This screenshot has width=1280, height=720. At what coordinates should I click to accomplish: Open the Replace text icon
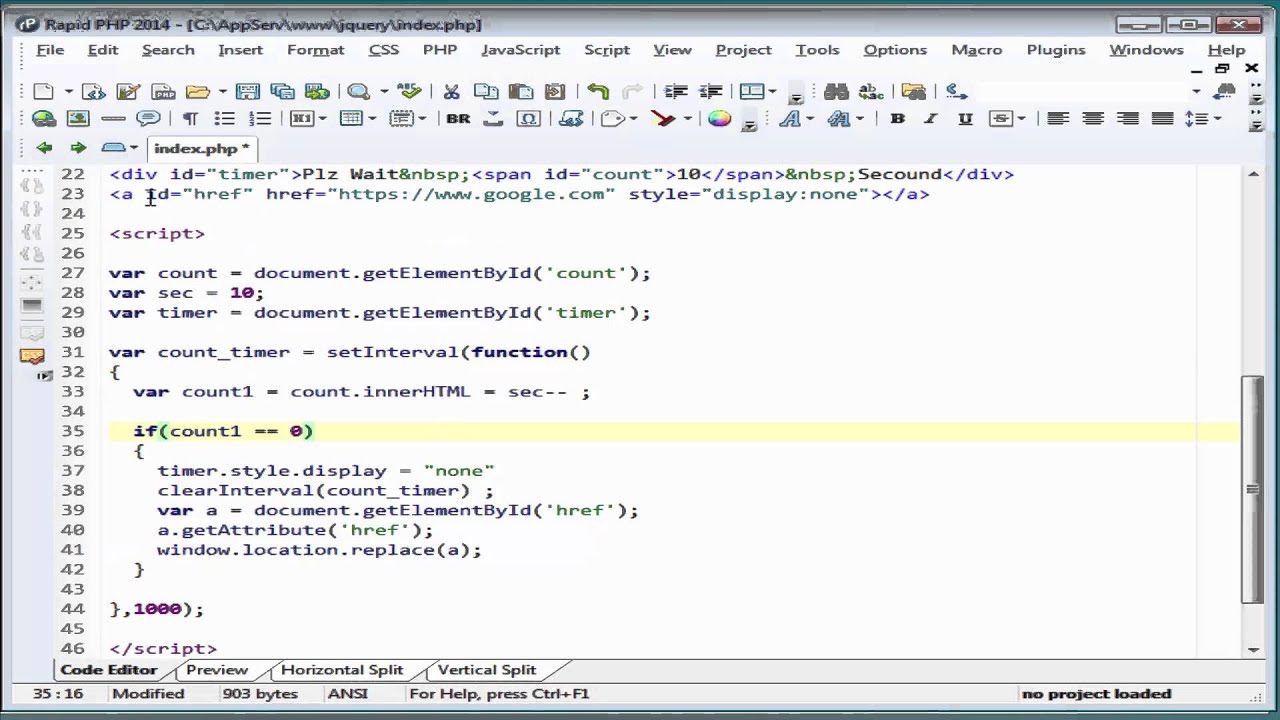point(871,92)
